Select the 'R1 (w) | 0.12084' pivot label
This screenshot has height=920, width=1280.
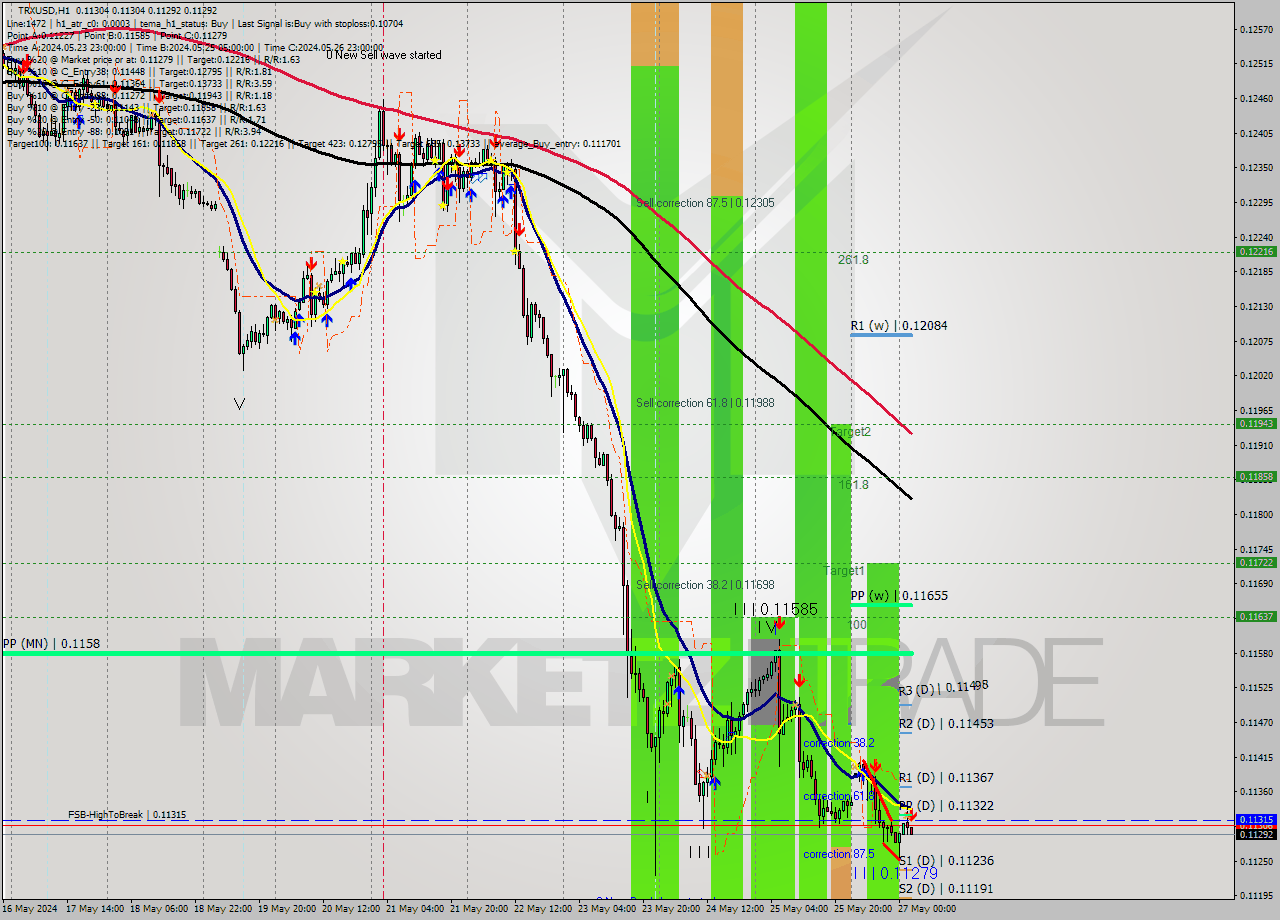click(899, 326)
